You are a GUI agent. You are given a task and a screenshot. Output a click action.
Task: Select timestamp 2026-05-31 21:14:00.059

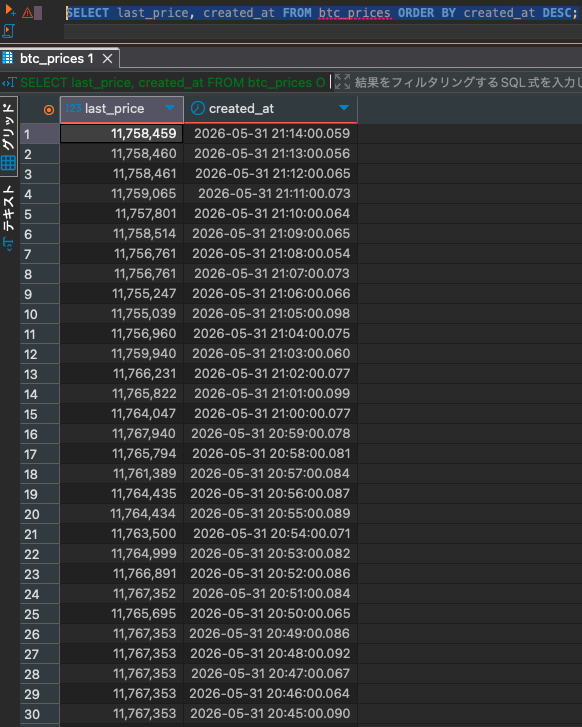[x=271, y=134]
